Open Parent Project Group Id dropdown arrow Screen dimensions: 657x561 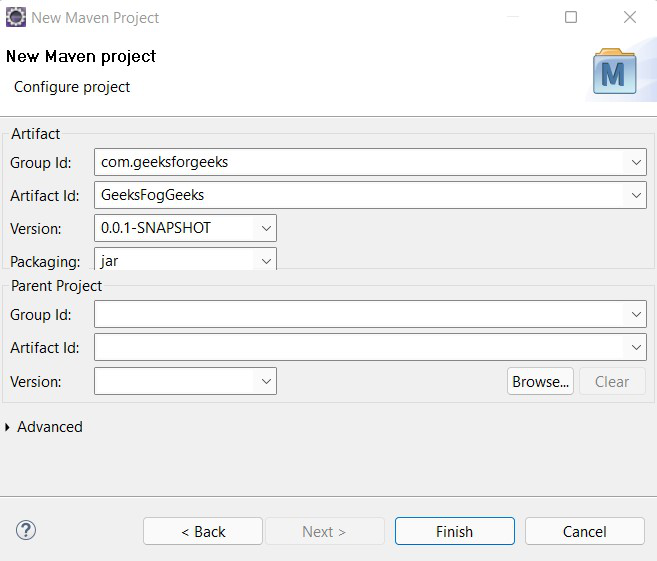(636, 314)
